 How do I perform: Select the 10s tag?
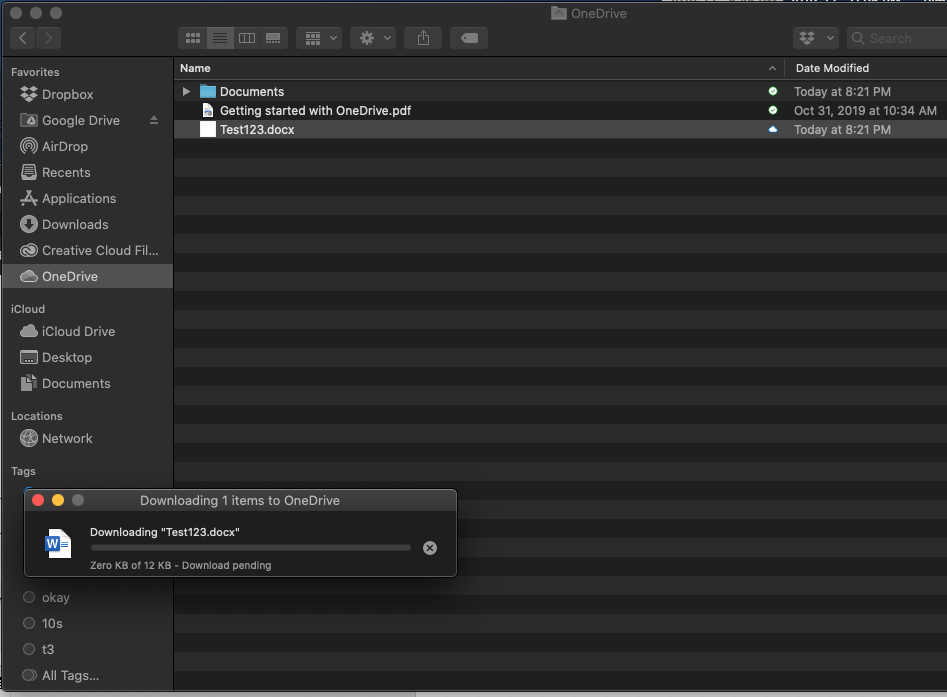point(52,623)
